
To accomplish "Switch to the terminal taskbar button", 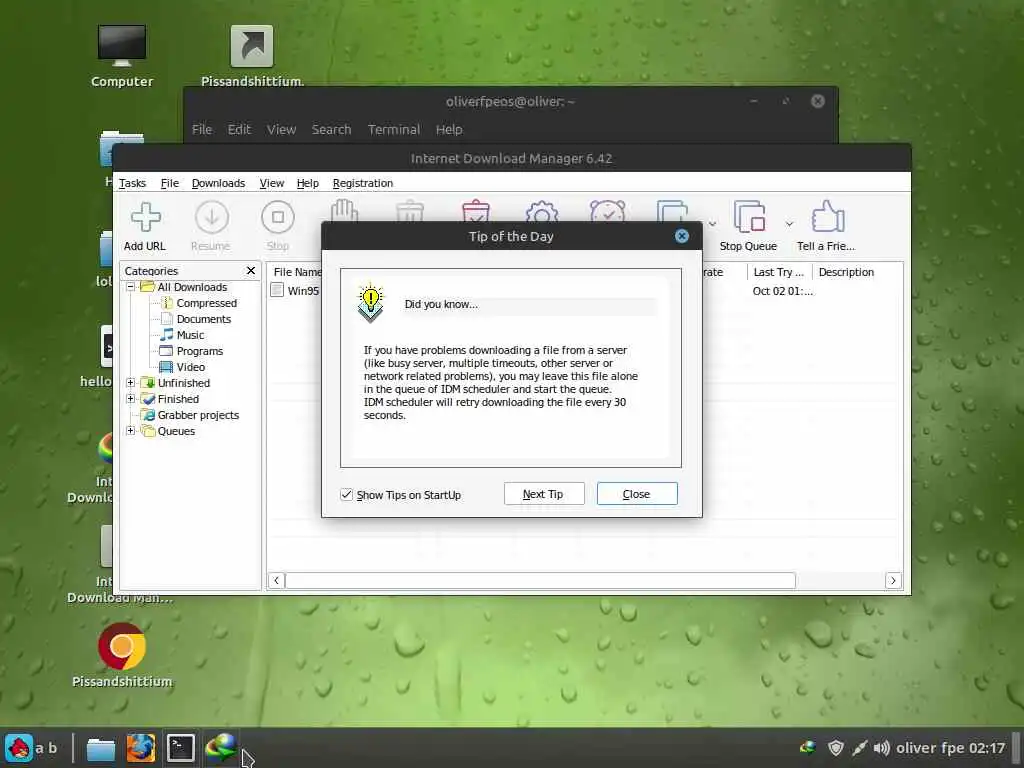I will (180, 748).
